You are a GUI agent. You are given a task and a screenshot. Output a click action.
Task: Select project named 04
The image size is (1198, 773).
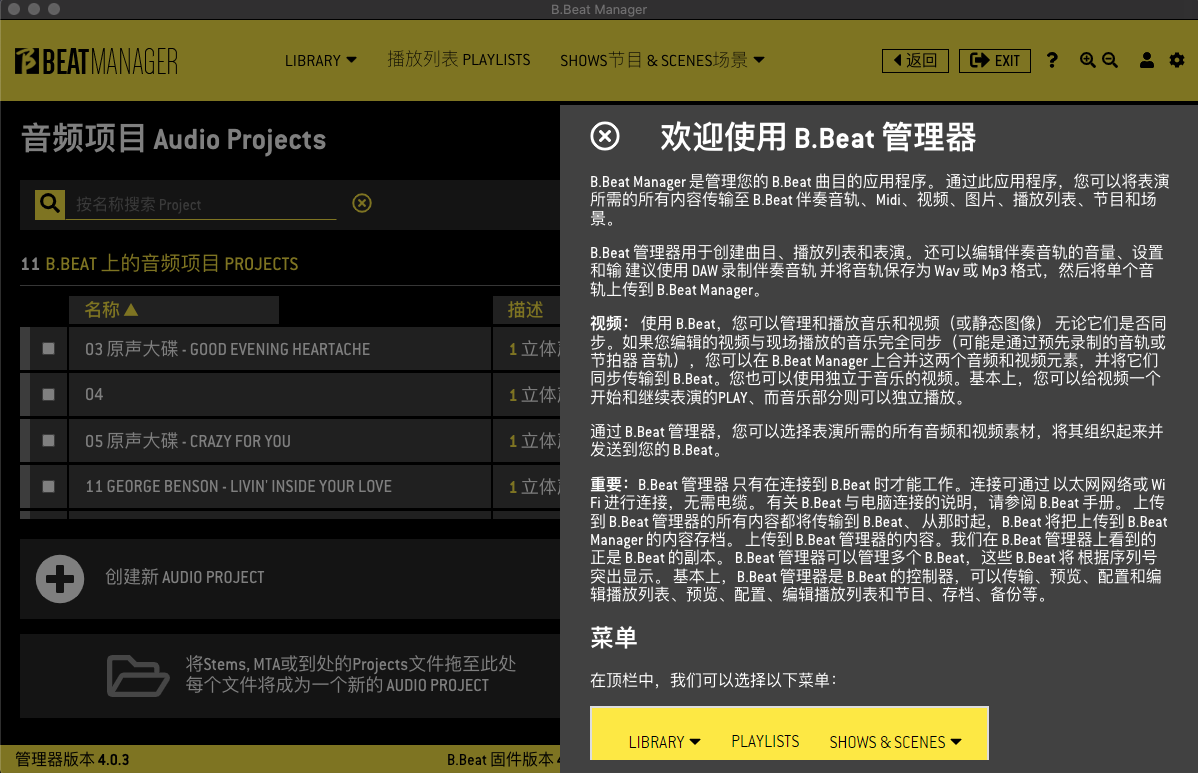(280, 395)
